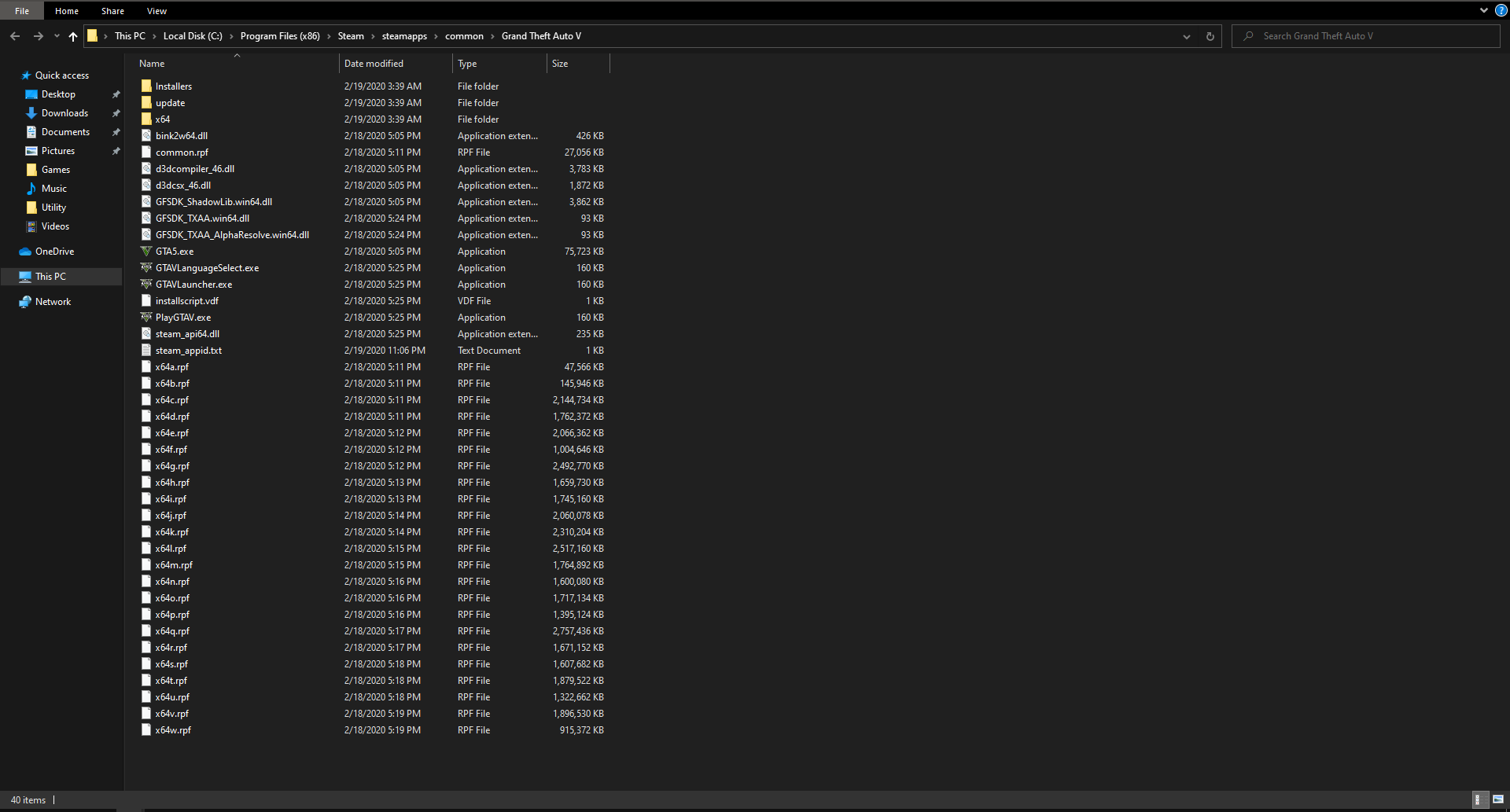Image resolution: width=1510 pixels, height=812 pixels.
Task: Select the x64w.rpf file name
Action: click(x=173, y=730)
